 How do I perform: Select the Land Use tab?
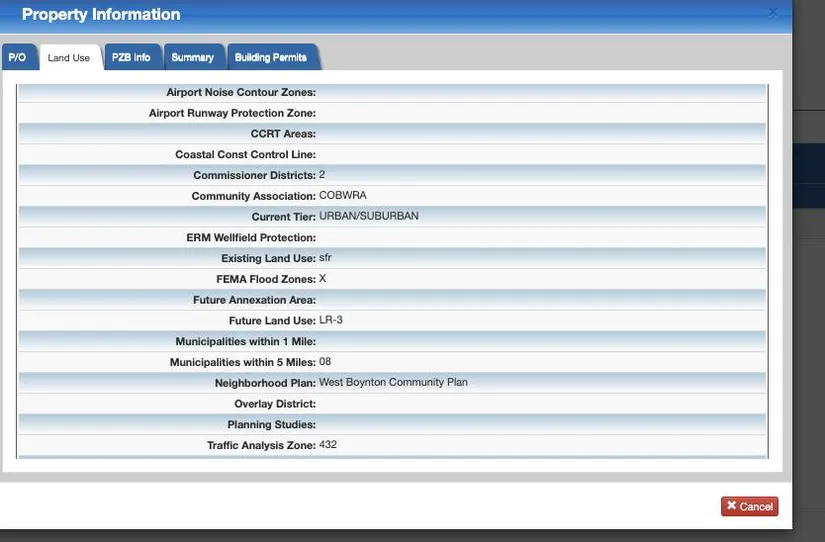[69, 58]
